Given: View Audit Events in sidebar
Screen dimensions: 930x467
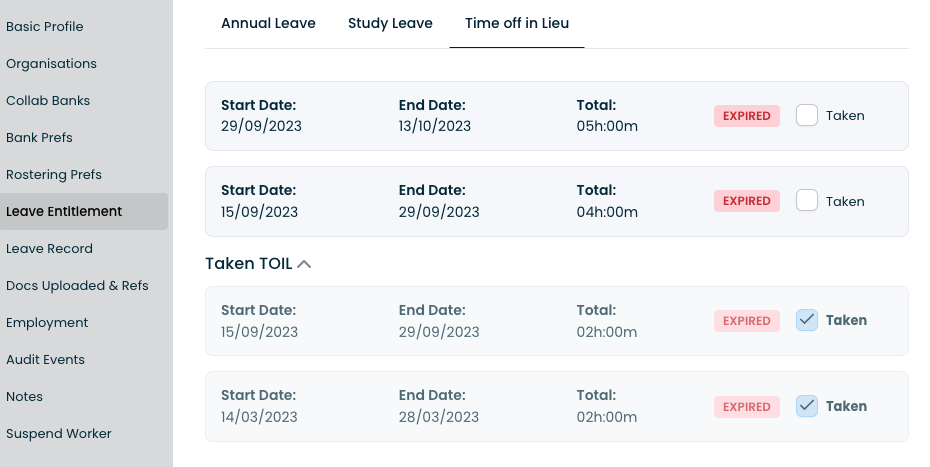Looking at the screenshot, I should 45,360.
